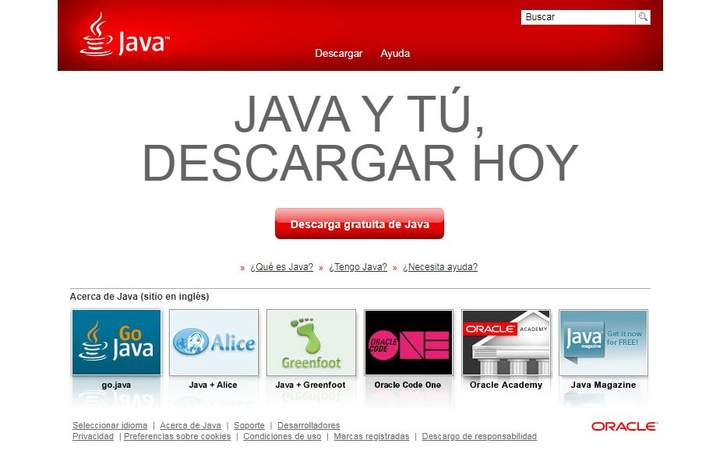This screenshot has width=720, height=461.
Task: Click the go.java caption text
Action: click(116, 385)
